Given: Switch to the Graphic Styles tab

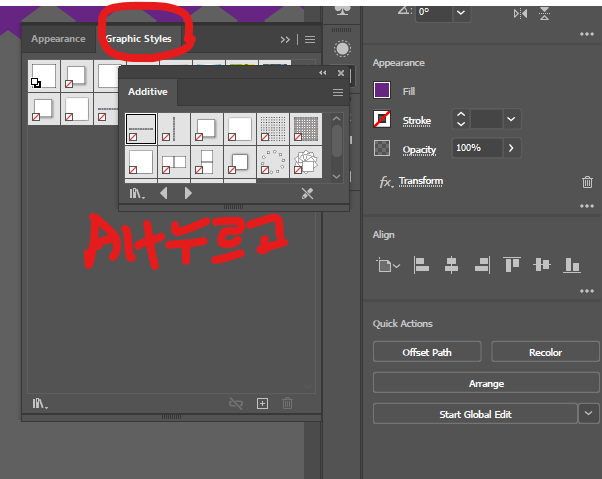Looking at the screenshot, I should pos(139,39).
